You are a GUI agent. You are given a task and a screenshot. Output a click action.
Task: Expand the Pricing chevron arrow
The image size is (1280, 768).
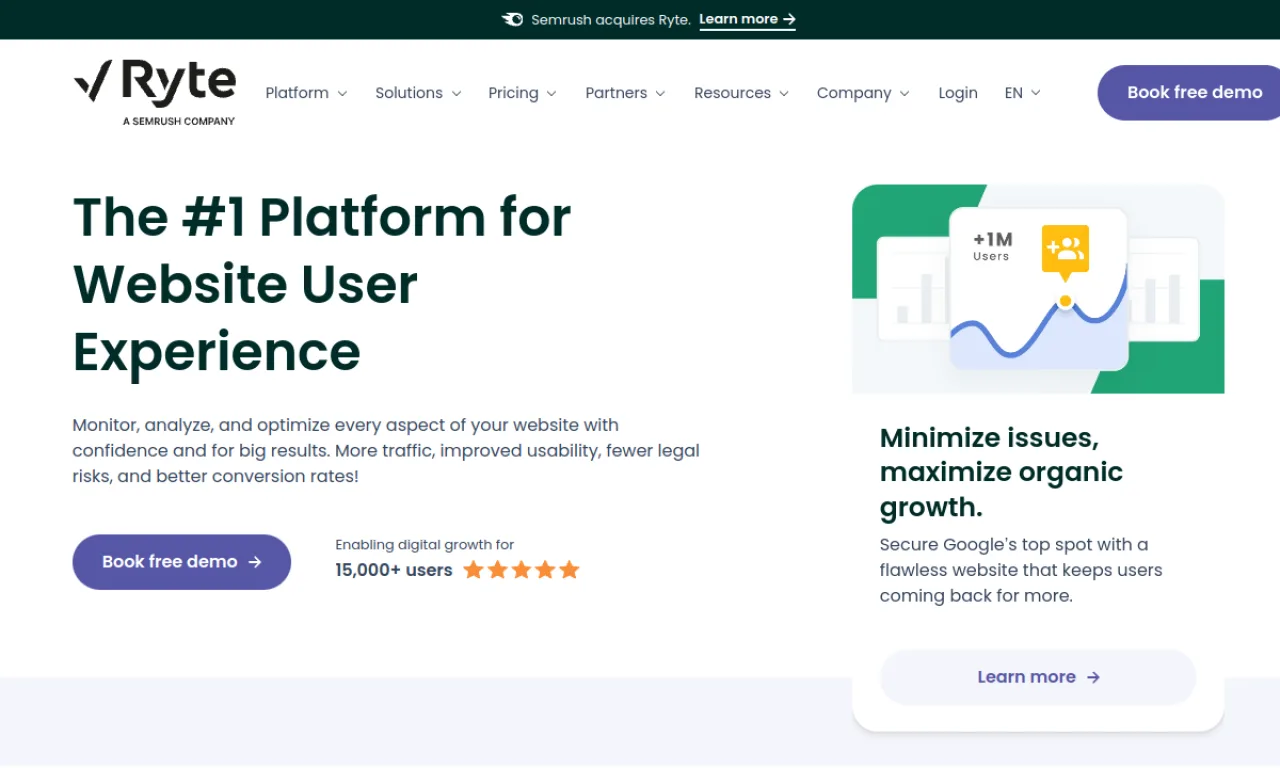[552, 93]
